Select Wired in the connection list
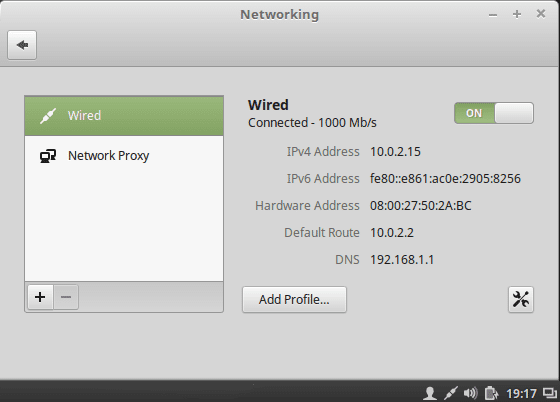This screenshot has width=560, height=402. coord(124,116)
